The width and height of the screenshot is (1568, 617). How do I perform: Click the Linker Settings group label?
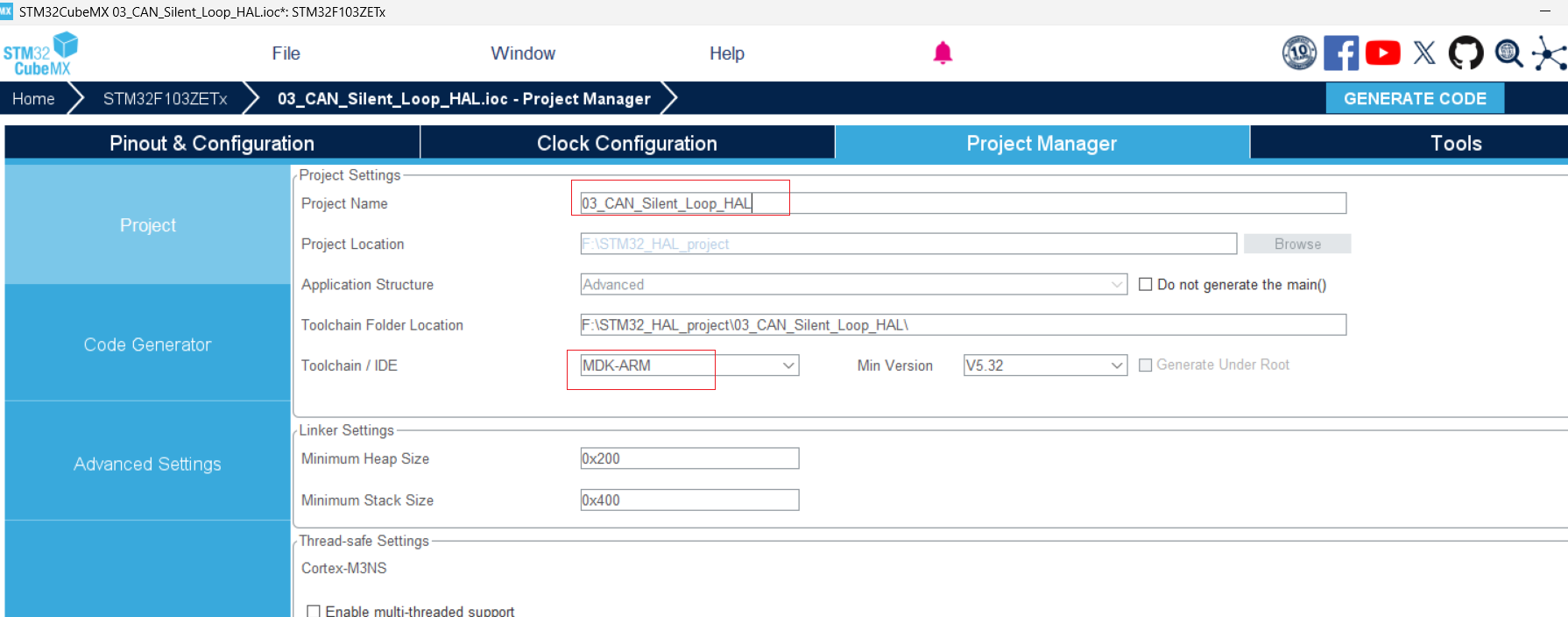[346, 430]
